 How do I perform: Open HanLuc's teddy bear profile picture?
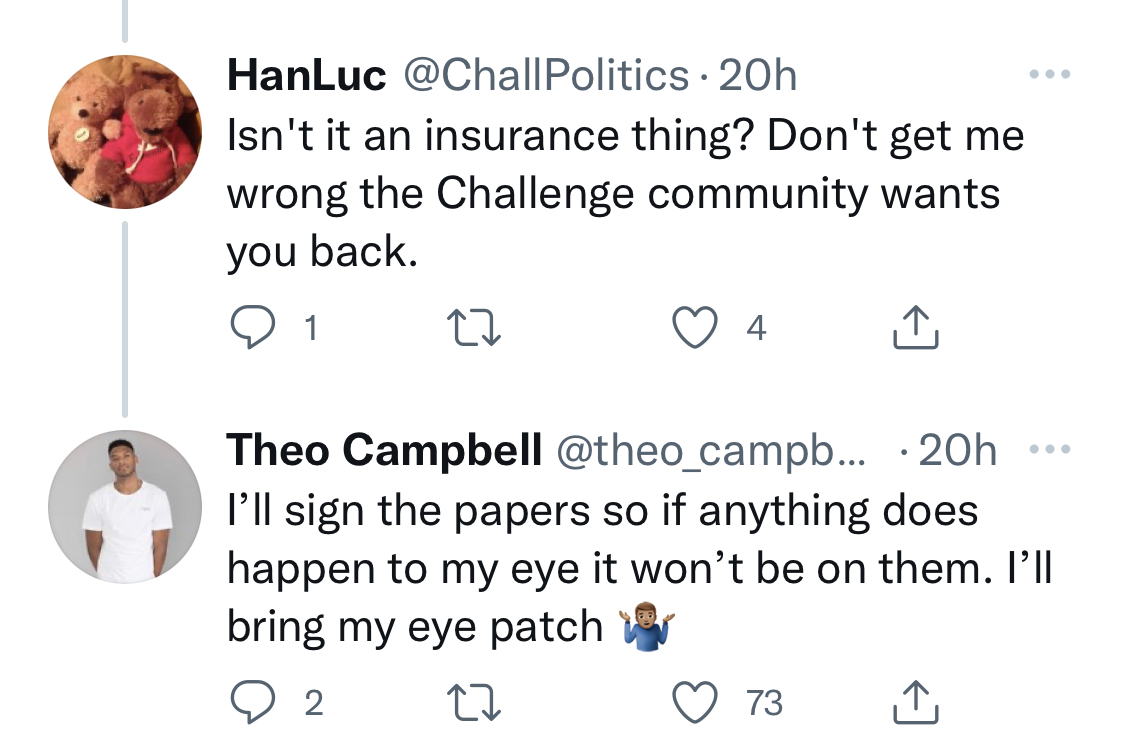point(125,132)
